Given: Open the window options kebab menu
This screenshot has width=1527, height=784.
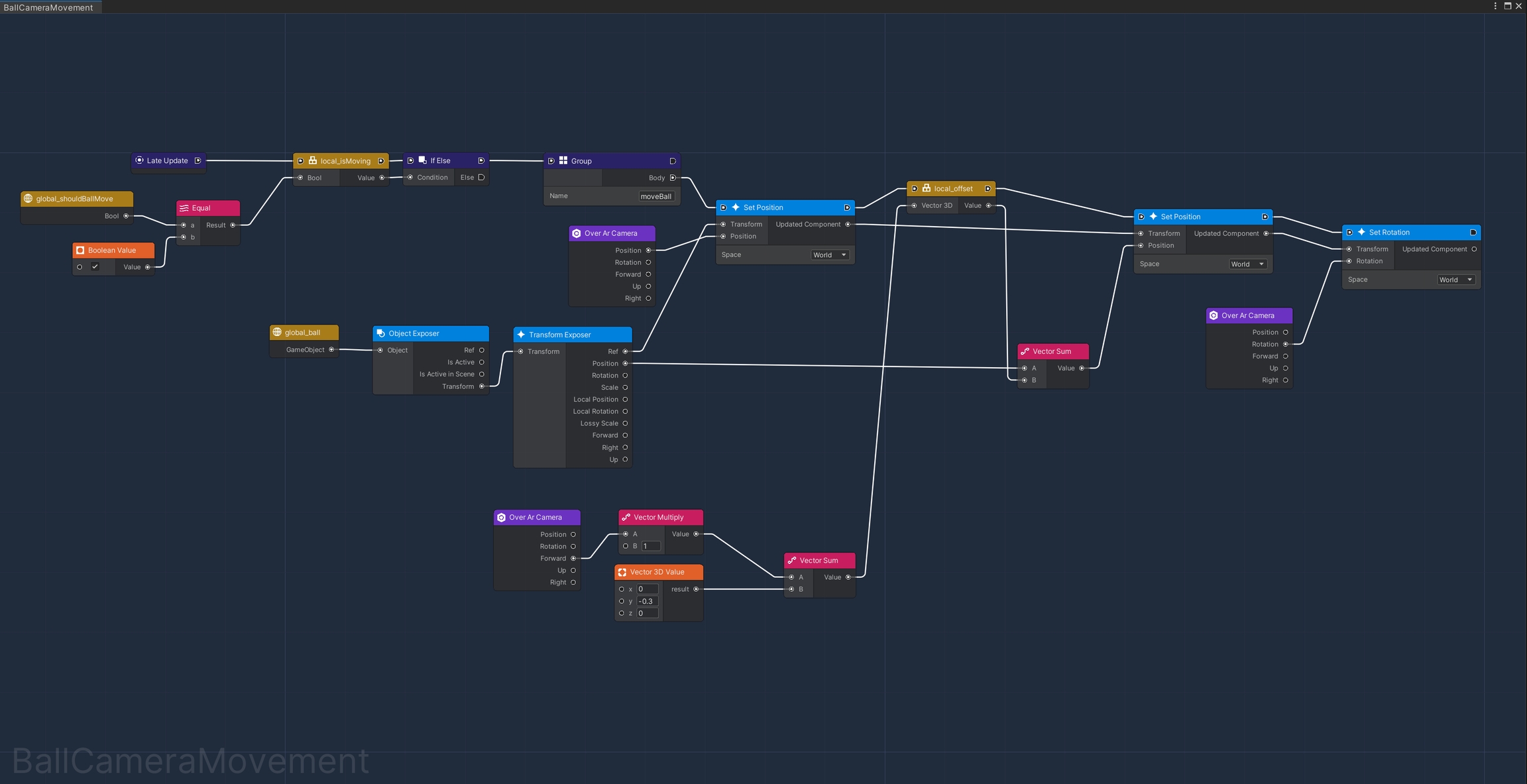Looking at the screenshot, I should [x=1495, y=6].
